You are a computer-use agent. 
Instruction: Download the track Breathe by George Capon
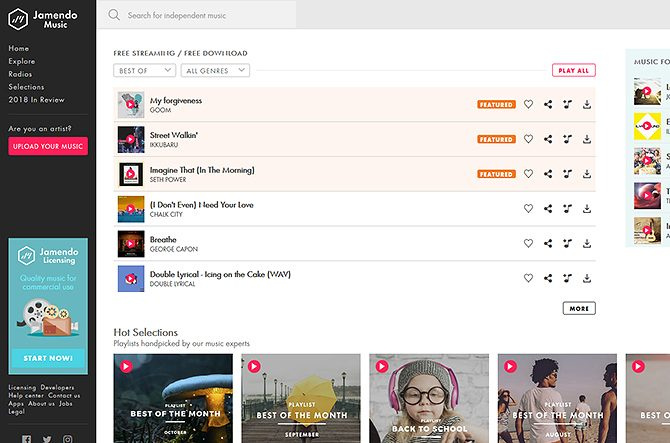point(586,243)
